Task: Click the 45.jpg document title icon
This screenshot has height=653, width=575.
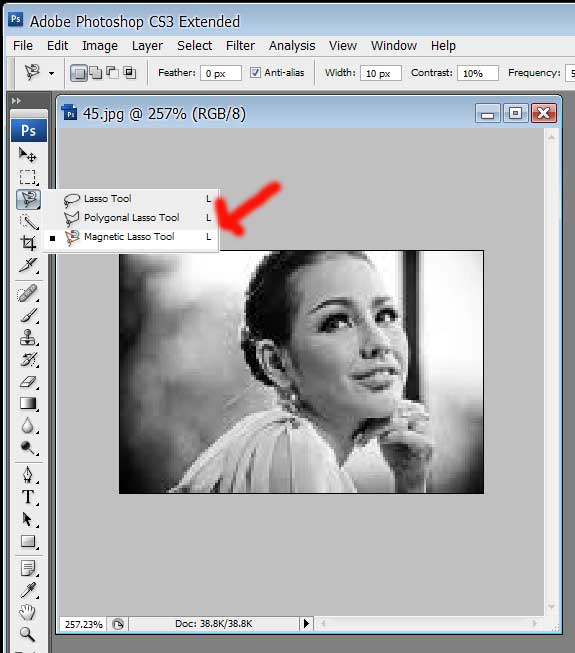Action: coord(69,113)
